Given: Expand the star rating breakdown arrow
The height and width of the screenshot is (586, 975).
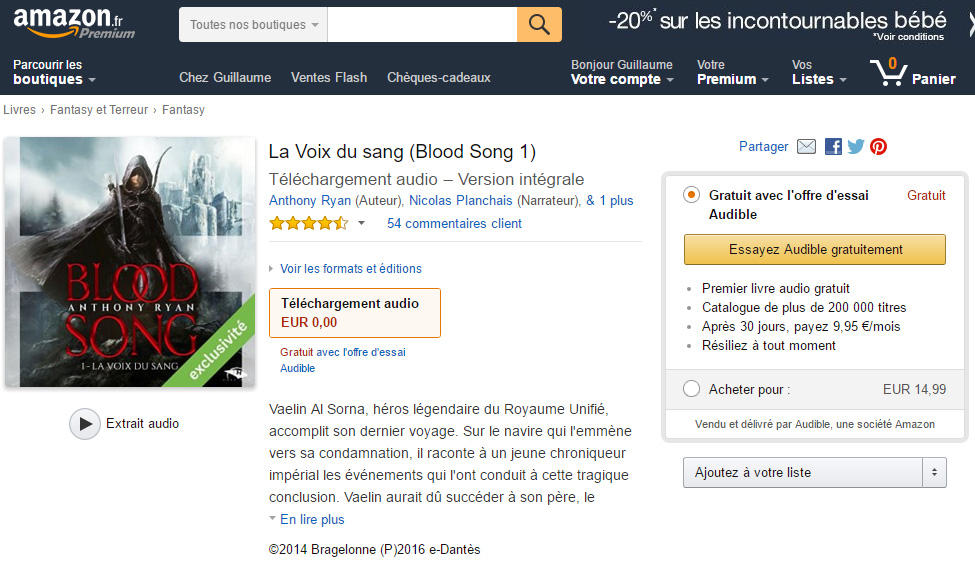Looking at the screenshot, I should tap(360, 224).
